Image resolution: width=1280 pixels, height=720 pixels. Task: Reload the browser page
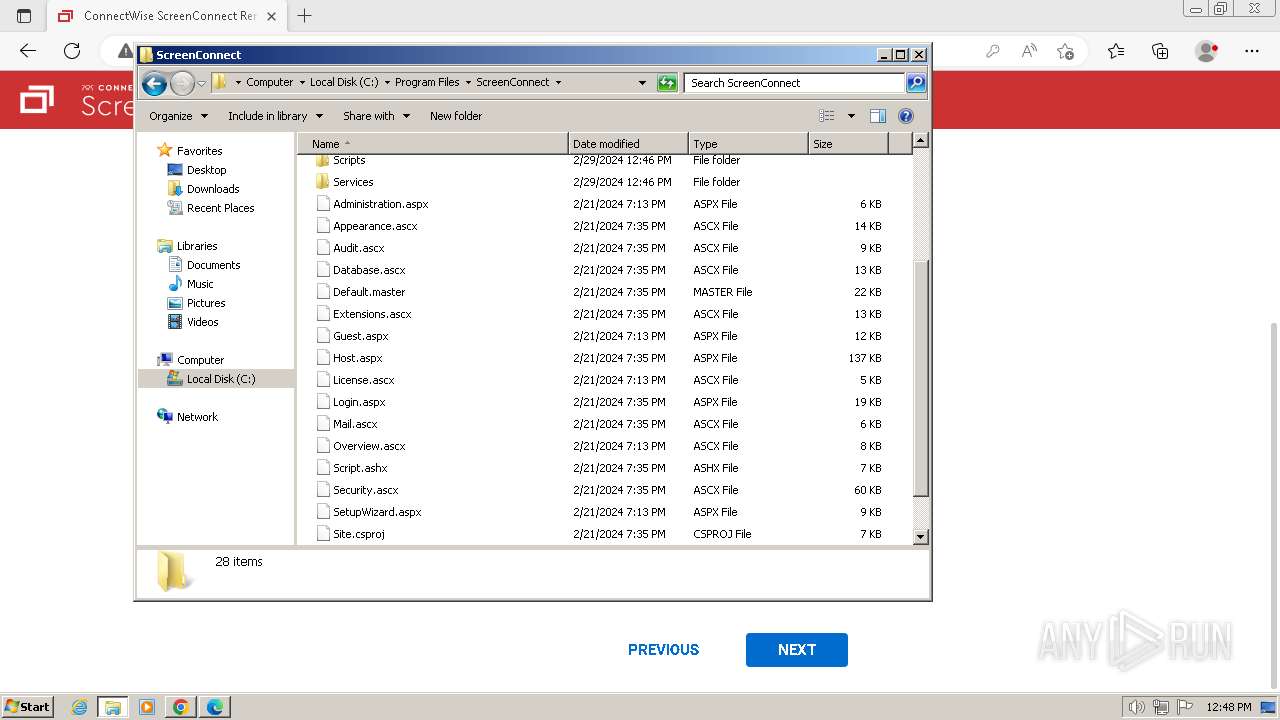point(72,51)
